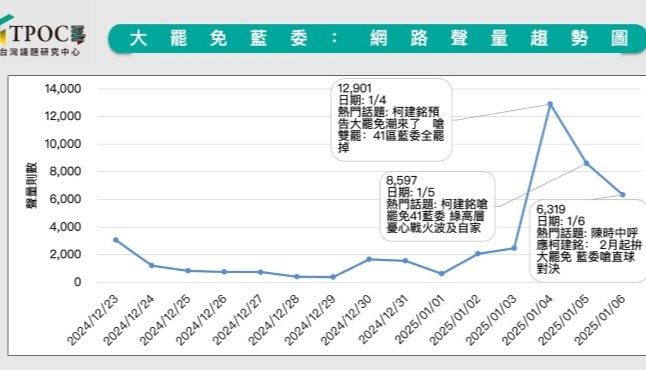Click the 14,000 y-axis label
The image size is (646, 370).
63,89
